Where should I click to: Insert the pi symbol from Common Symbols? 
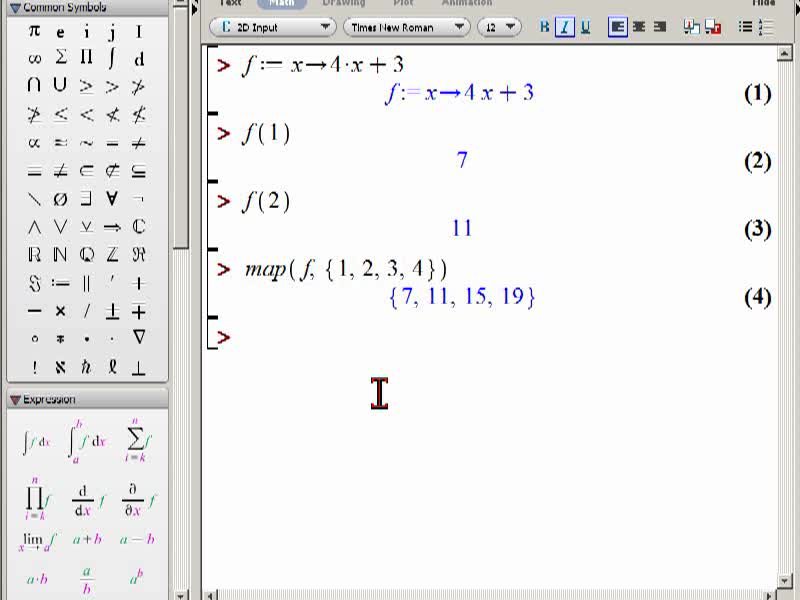tap(34, 32)
